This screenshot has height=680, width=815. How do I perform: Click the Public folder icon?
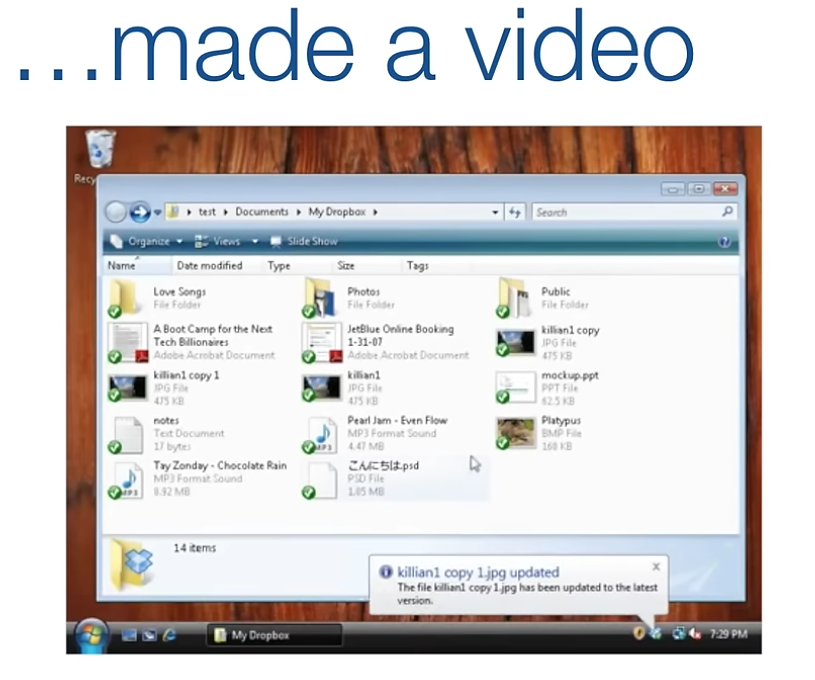pyautogui.click(x=515, y=298)
